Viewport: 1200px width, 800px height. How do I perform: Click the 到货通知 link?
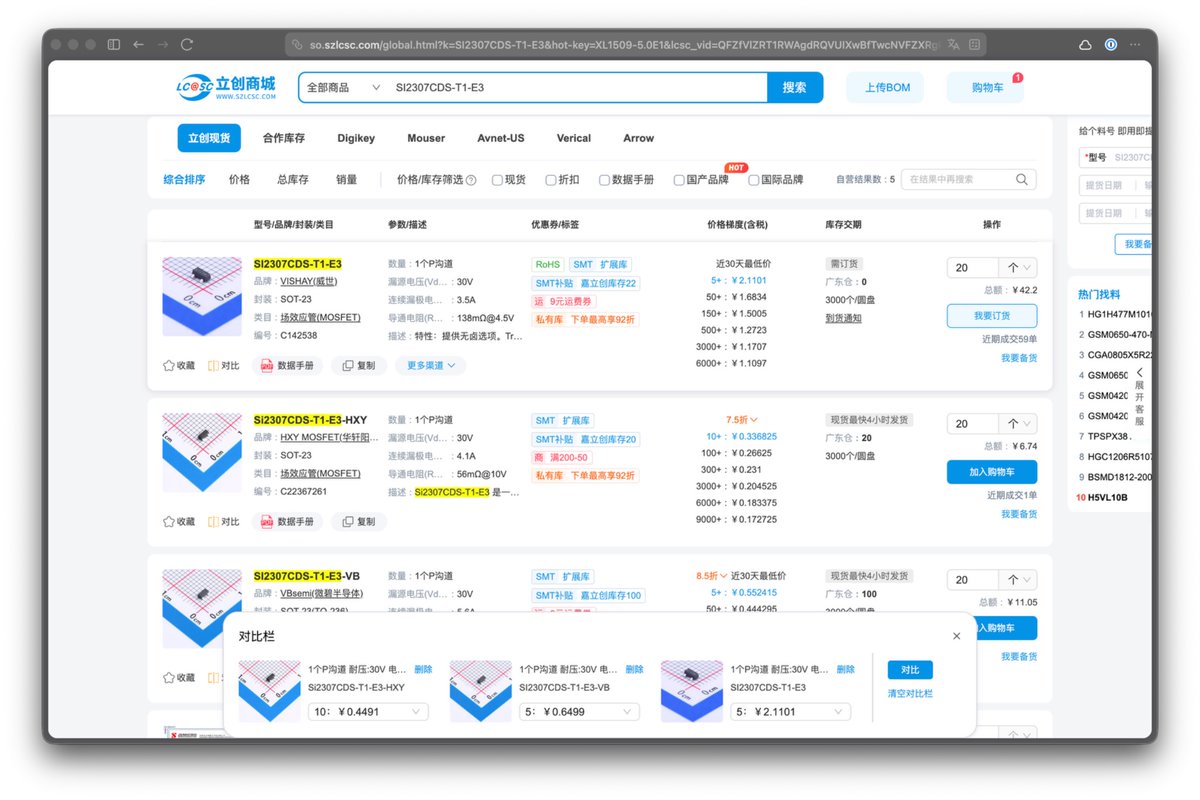pyautogui.click(x=843, y=318)
